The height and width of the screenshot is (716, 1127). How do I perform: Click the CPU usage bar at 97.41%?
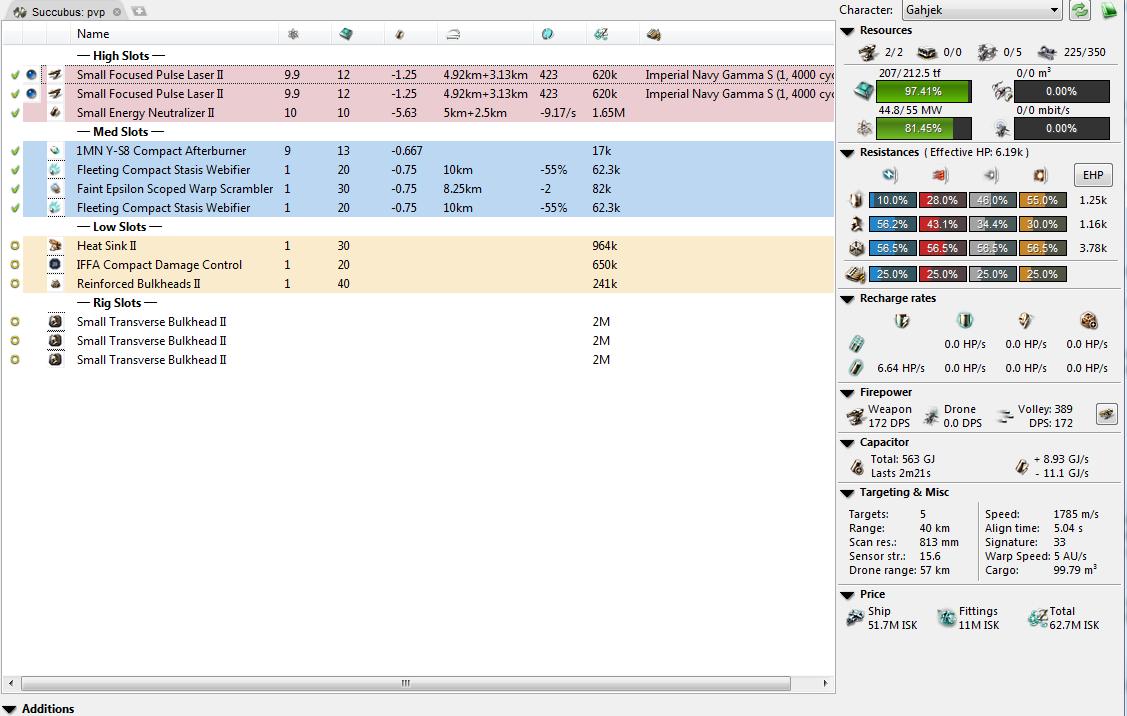pos(924,91)
